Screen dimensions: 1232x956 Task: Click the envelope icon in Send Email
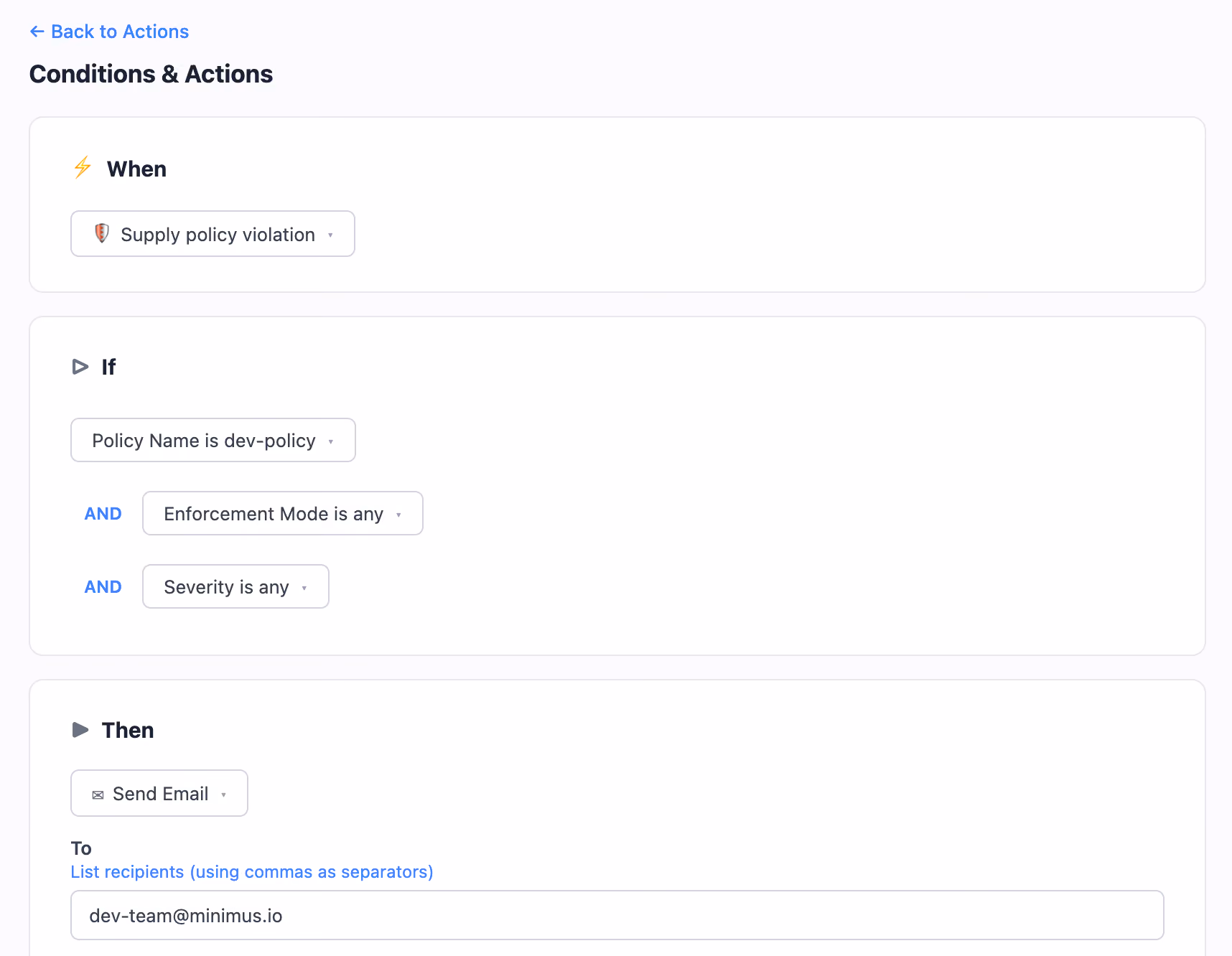click(x=98, y=795)
